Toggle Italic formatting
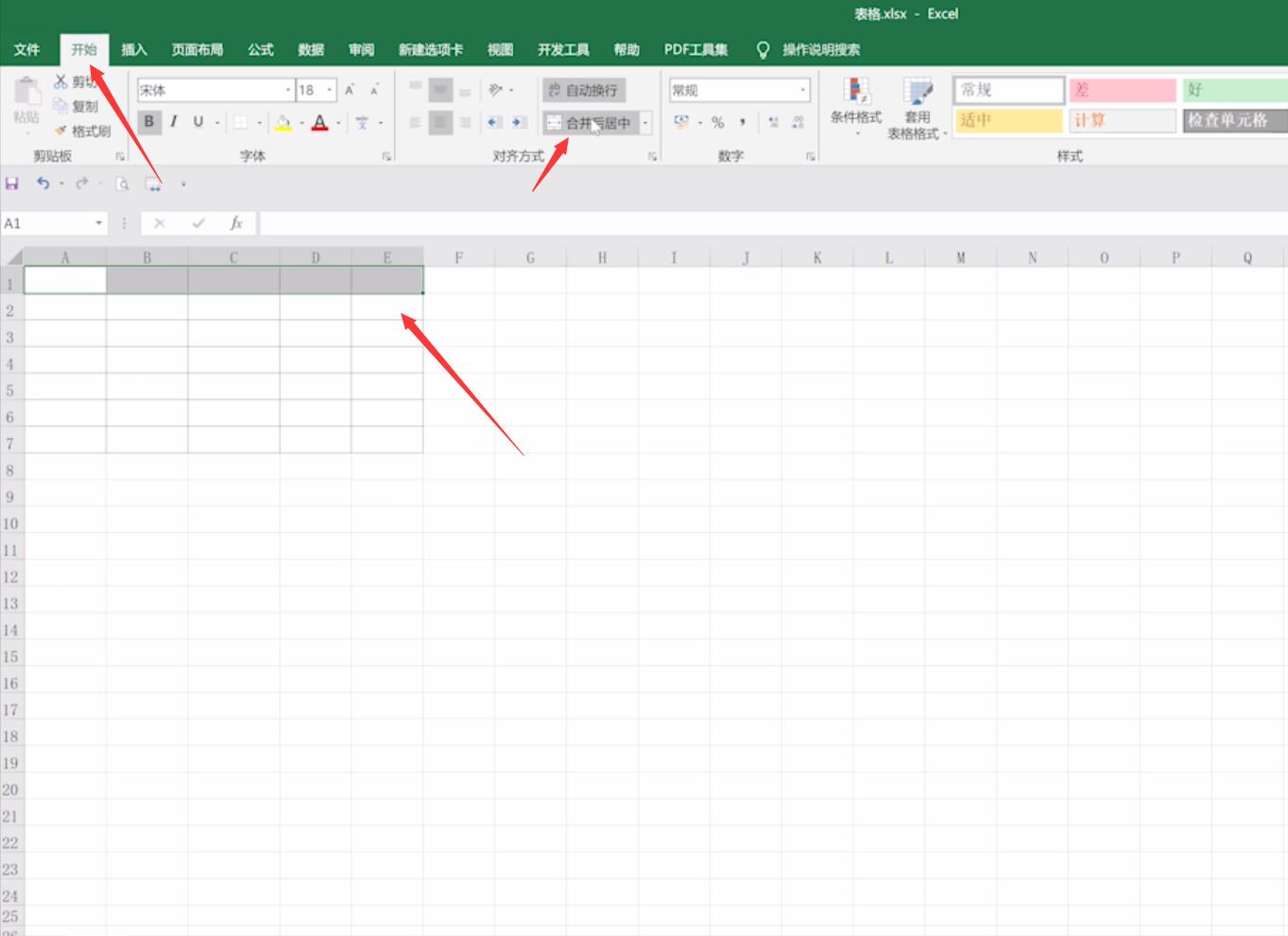This screenshot has height=936, width=1288. click(173, 121)
